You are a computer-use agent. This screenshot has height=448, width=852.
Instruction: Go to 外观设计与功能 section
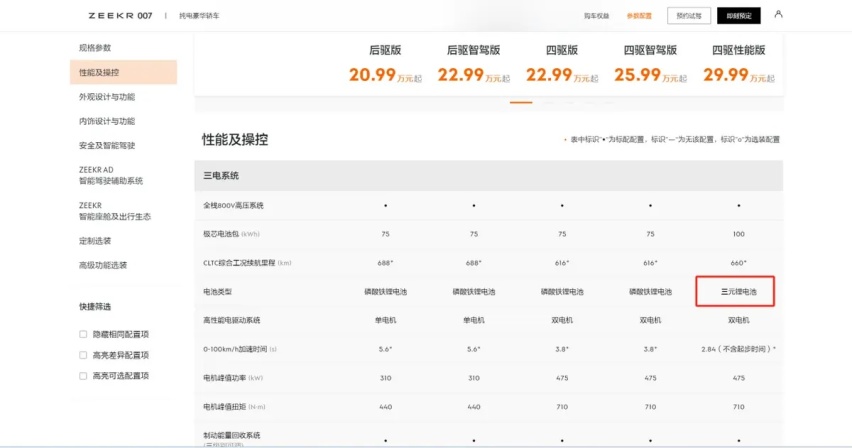pos(107,97)
